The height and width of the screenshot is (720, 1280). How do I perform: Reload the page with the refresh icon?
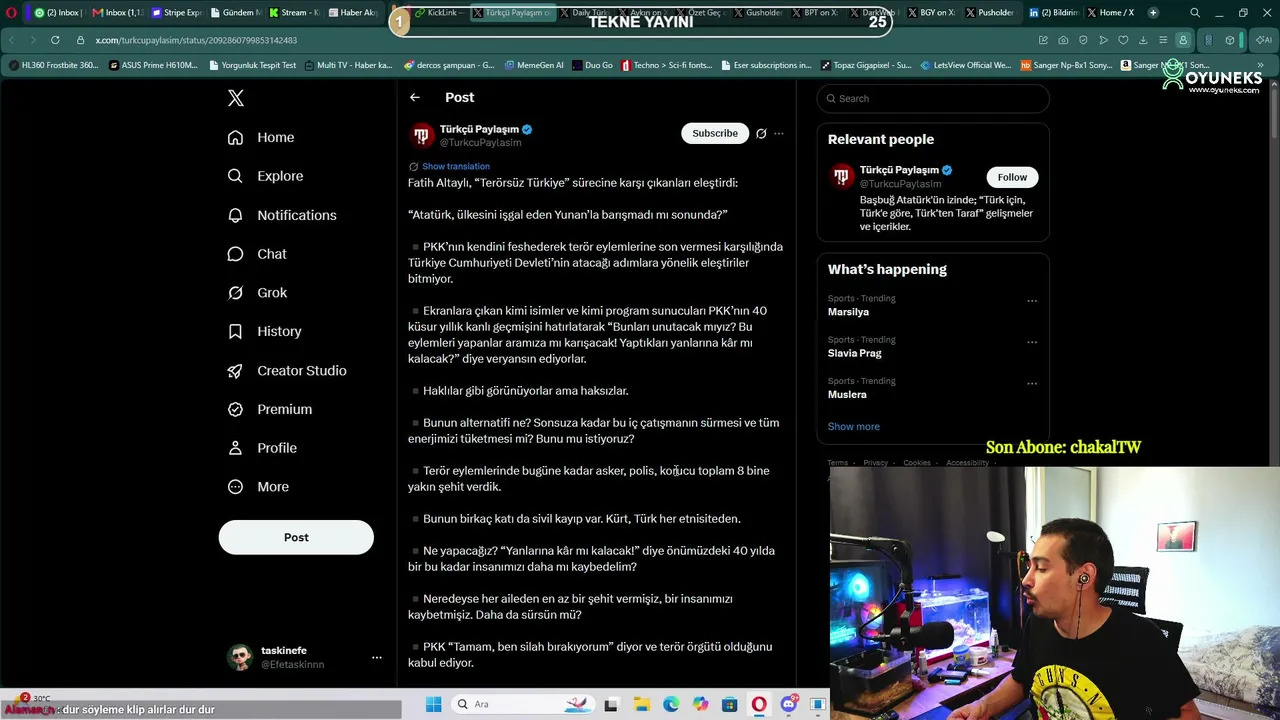coord(55,40)
